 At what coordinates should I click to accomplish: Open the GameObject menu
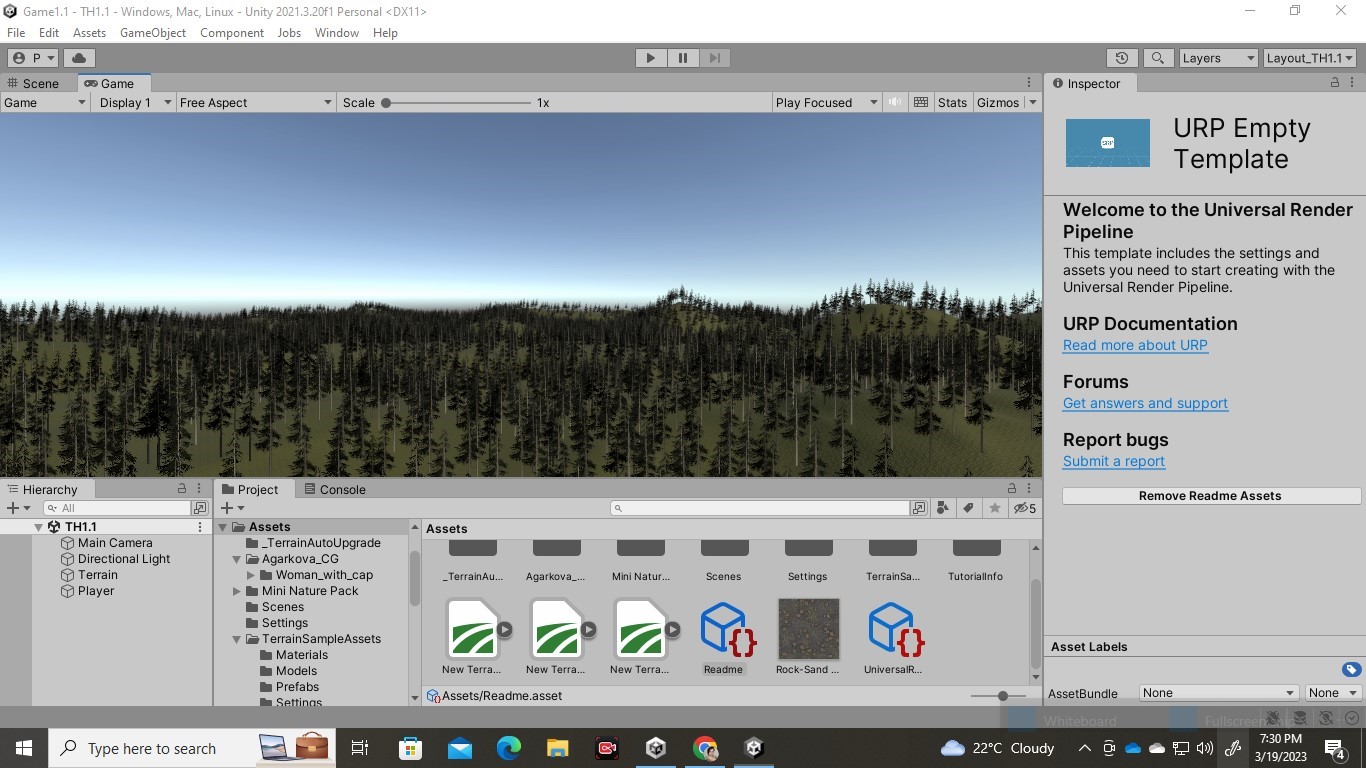tap(153, 33)
